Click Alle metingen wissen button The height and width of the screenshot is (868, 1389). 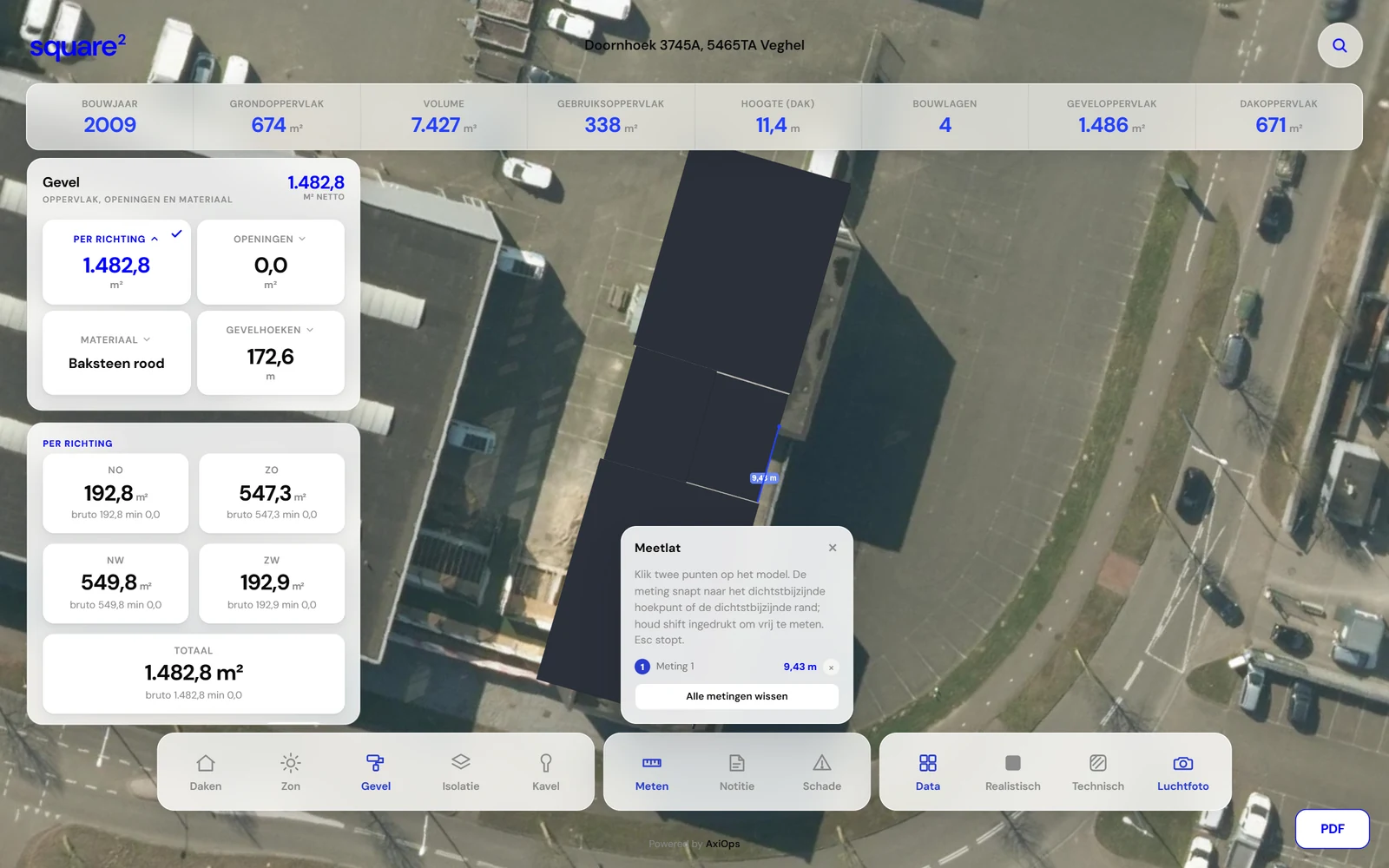coord(737,696)
